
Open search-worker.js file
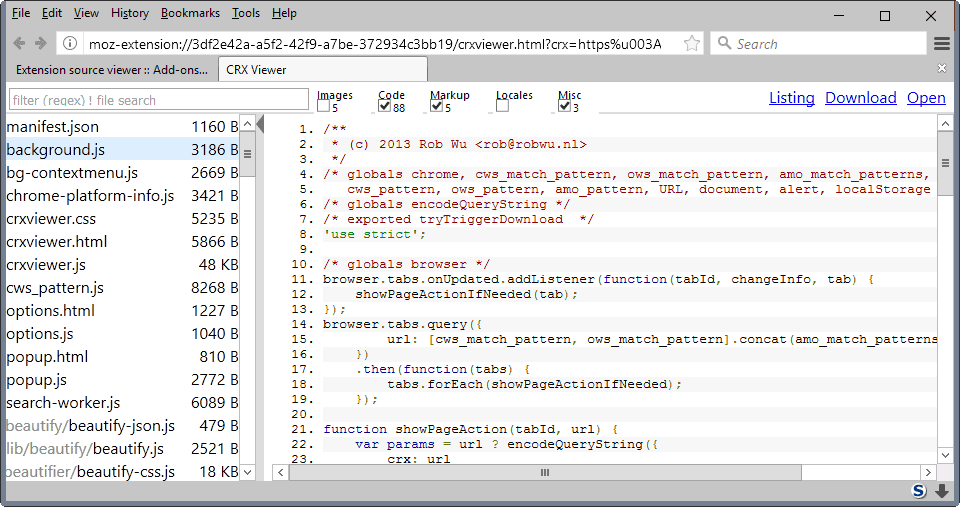pos(122,403)
